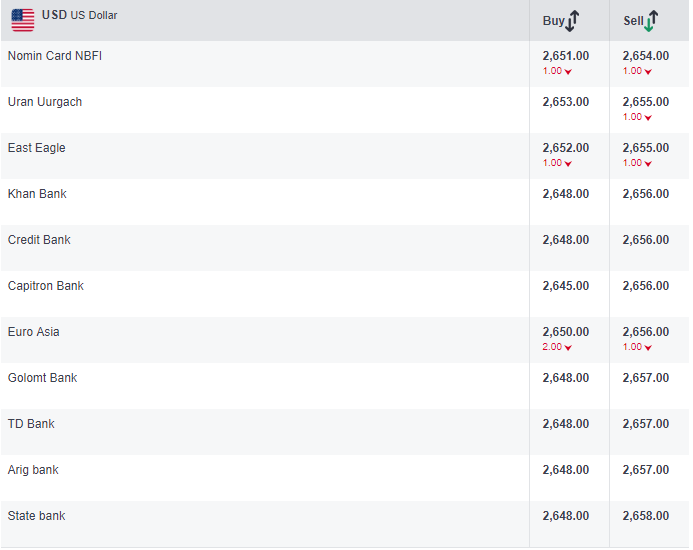Image resolution: width=693 pixels, height=550 pixels.
Task: Click red down arrow under Euro Asia sell rate
Action: [x=648, y=348]
